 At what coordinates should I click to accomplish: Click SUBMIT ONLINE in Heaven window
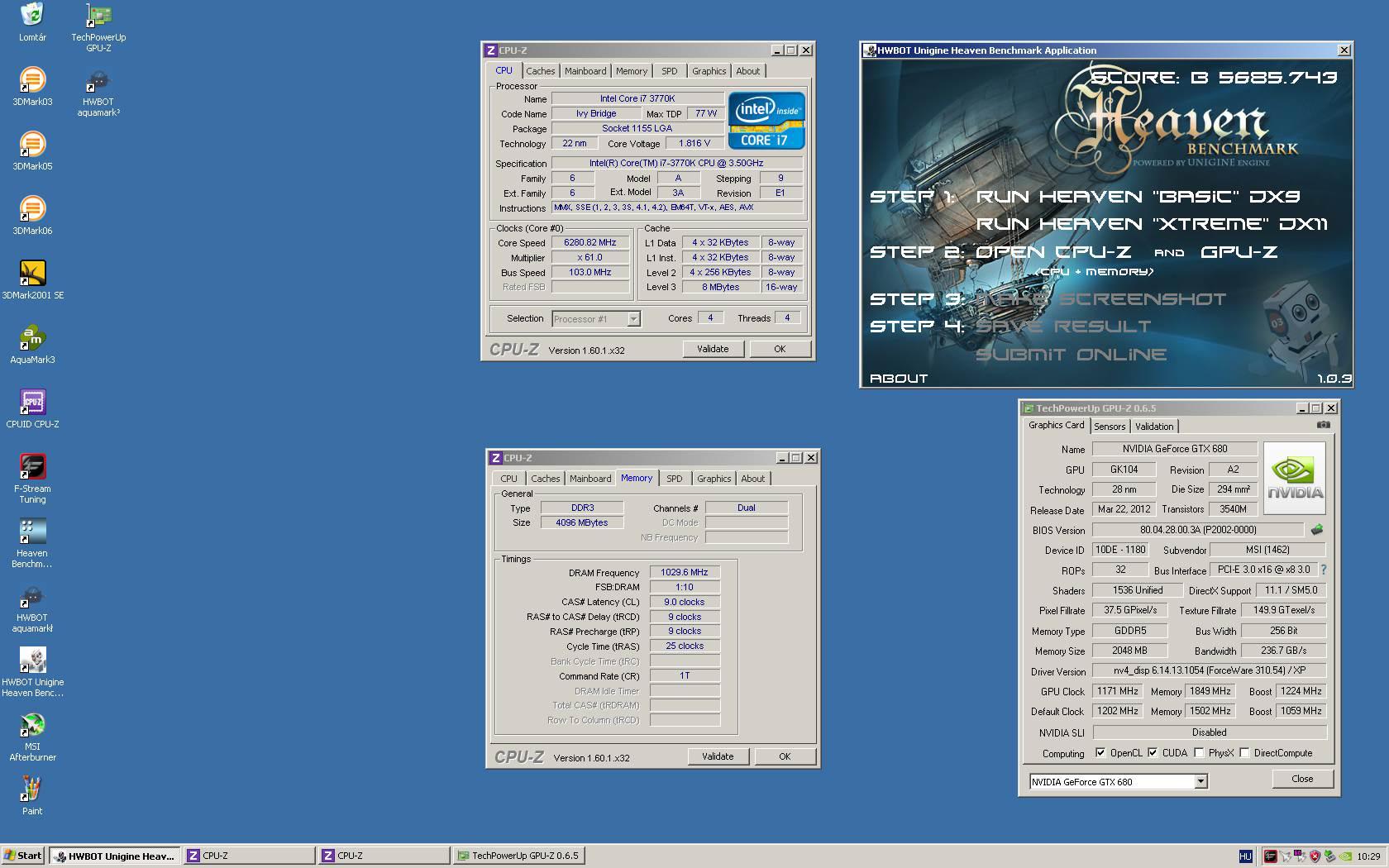click(1071, 355)
